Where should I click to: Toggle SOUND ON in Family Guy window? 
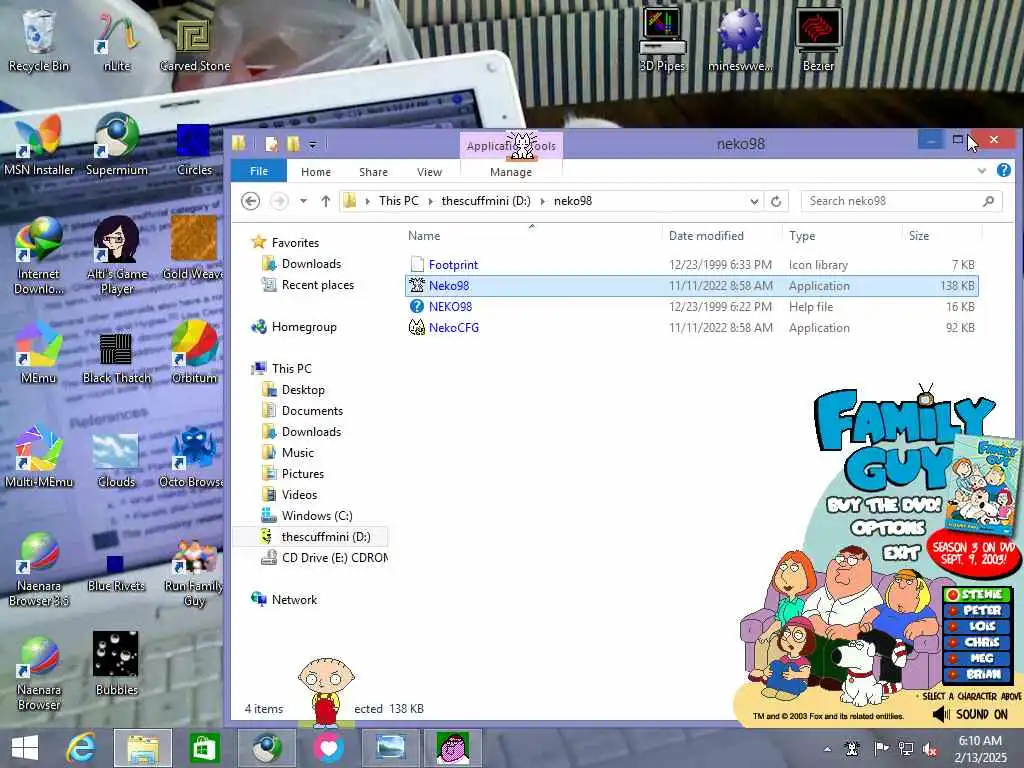click(x=971, y=714)
